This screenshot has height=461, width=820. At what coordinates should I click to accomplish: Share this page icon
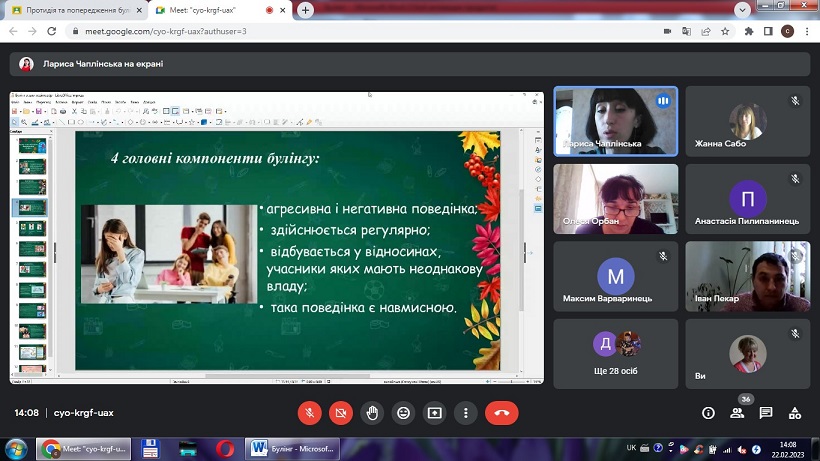pyautogui.click(x=706, y=31)
